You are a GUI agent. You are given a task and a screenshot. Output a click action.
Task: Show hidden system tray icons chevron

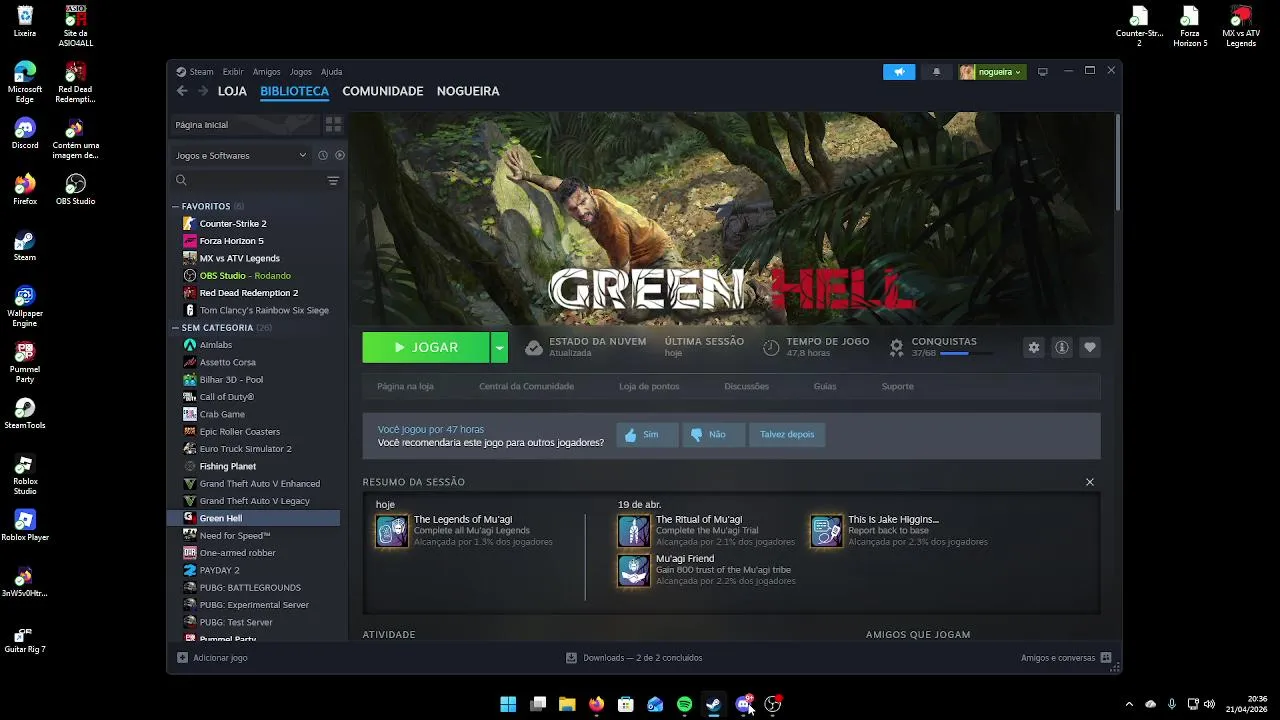[x=1129, y=704]
